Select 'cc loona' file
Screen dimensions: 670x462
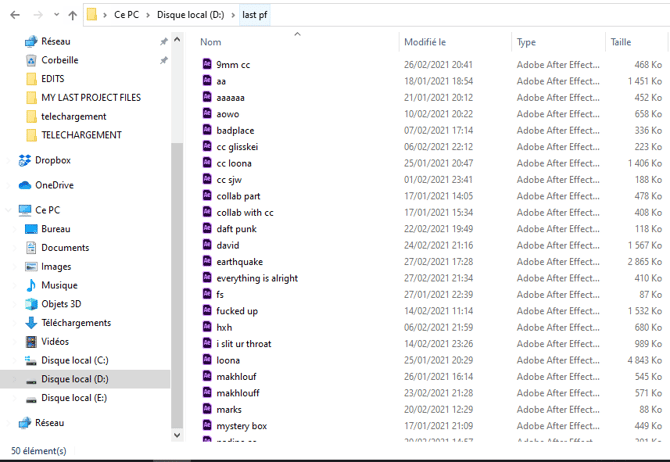pos(234,163)
